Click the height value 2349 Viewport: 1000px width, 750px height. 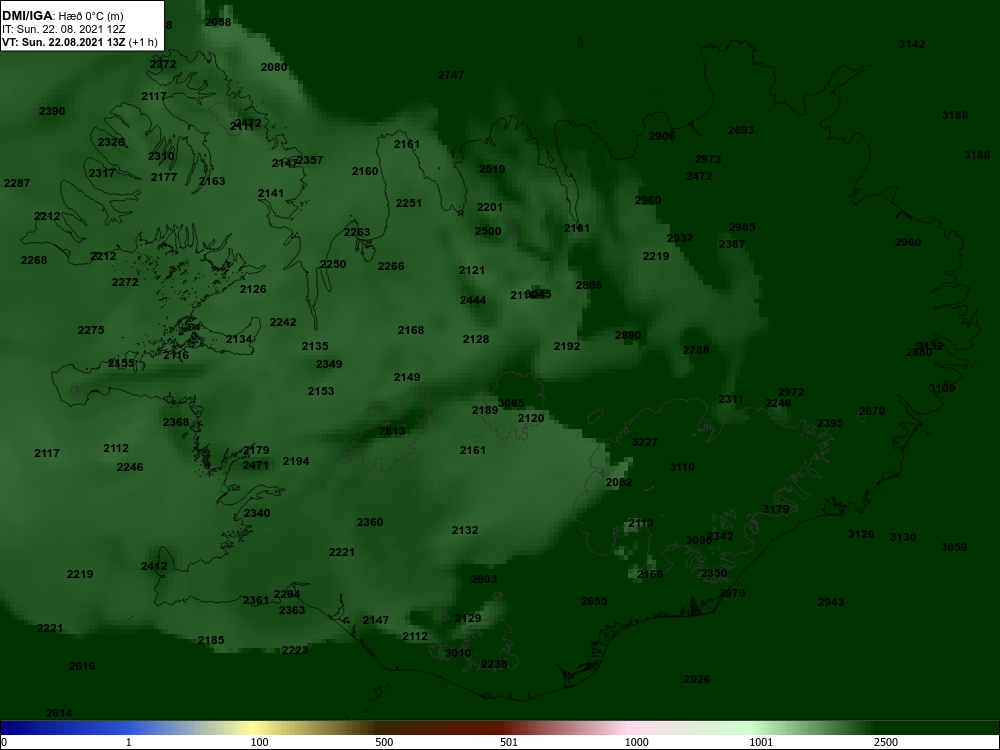329,364
